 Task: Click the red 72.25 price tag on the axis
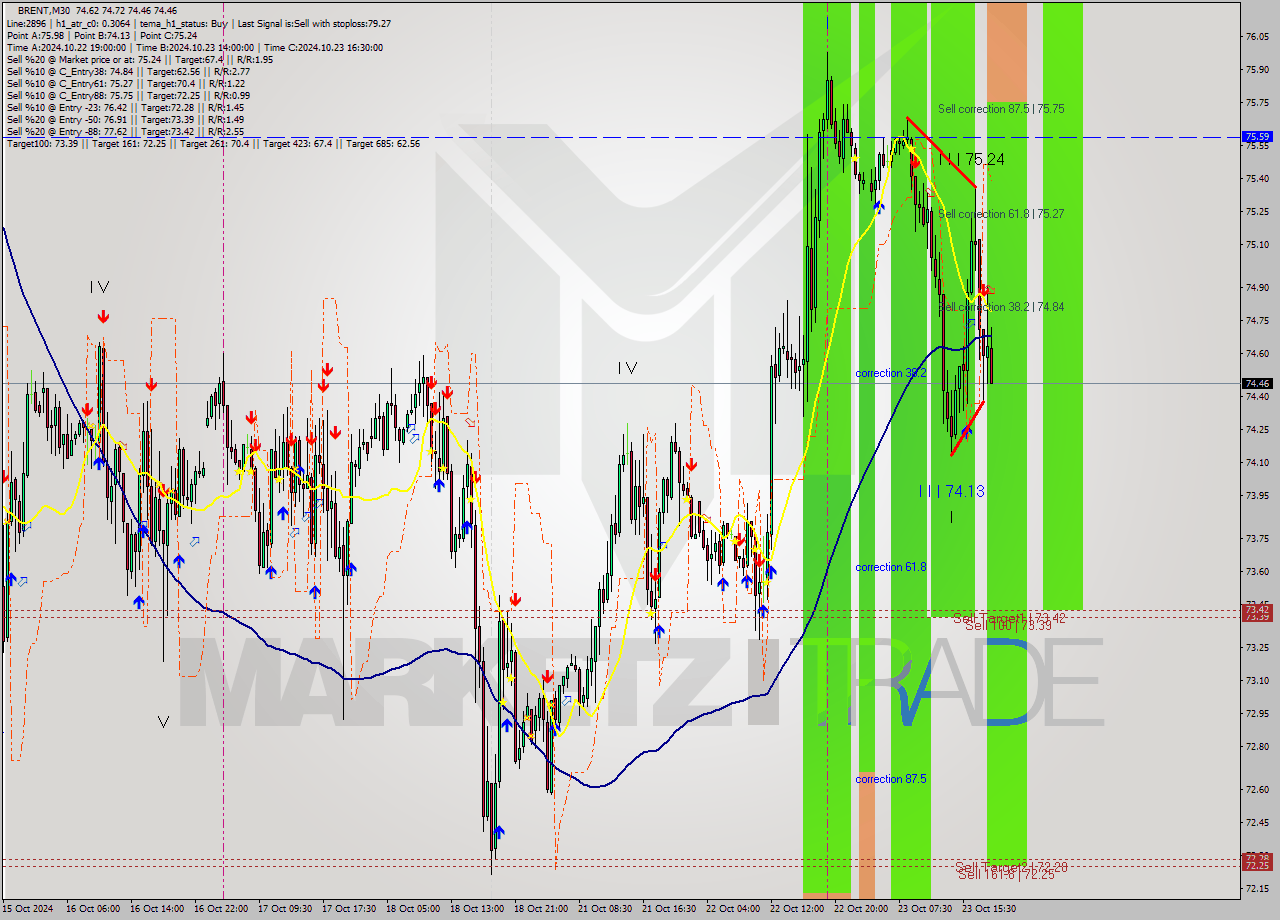click(1257, 866)
